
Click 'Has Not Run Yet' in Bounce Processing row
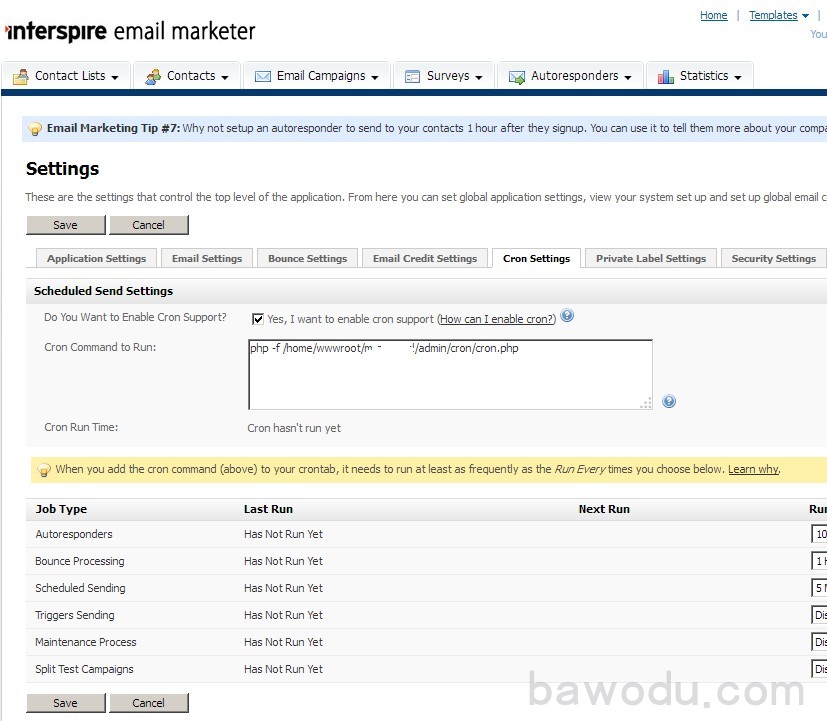click(283, 561)
